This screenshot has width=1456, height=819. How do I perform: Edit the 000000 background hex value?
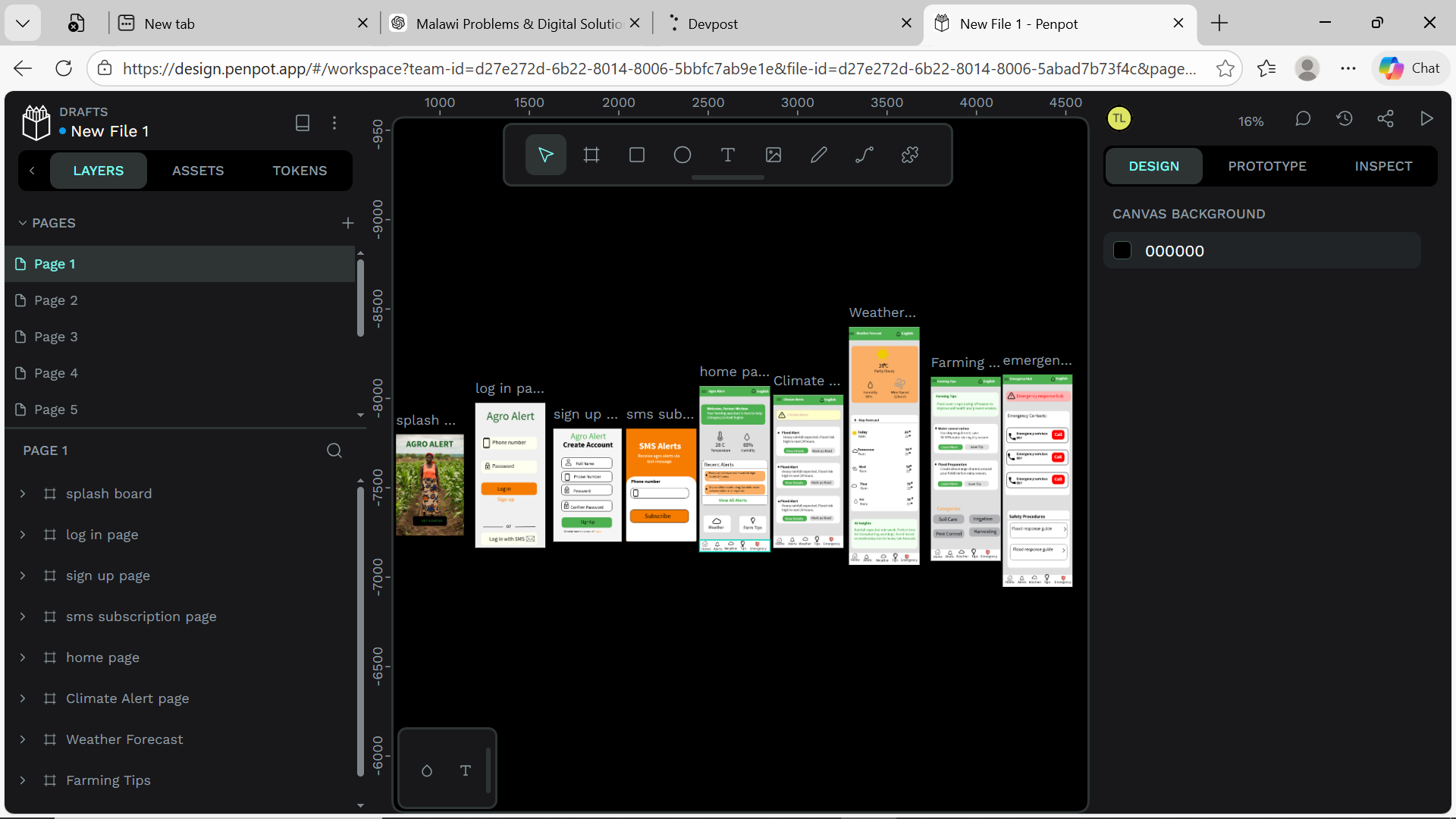coord(1175,251)
